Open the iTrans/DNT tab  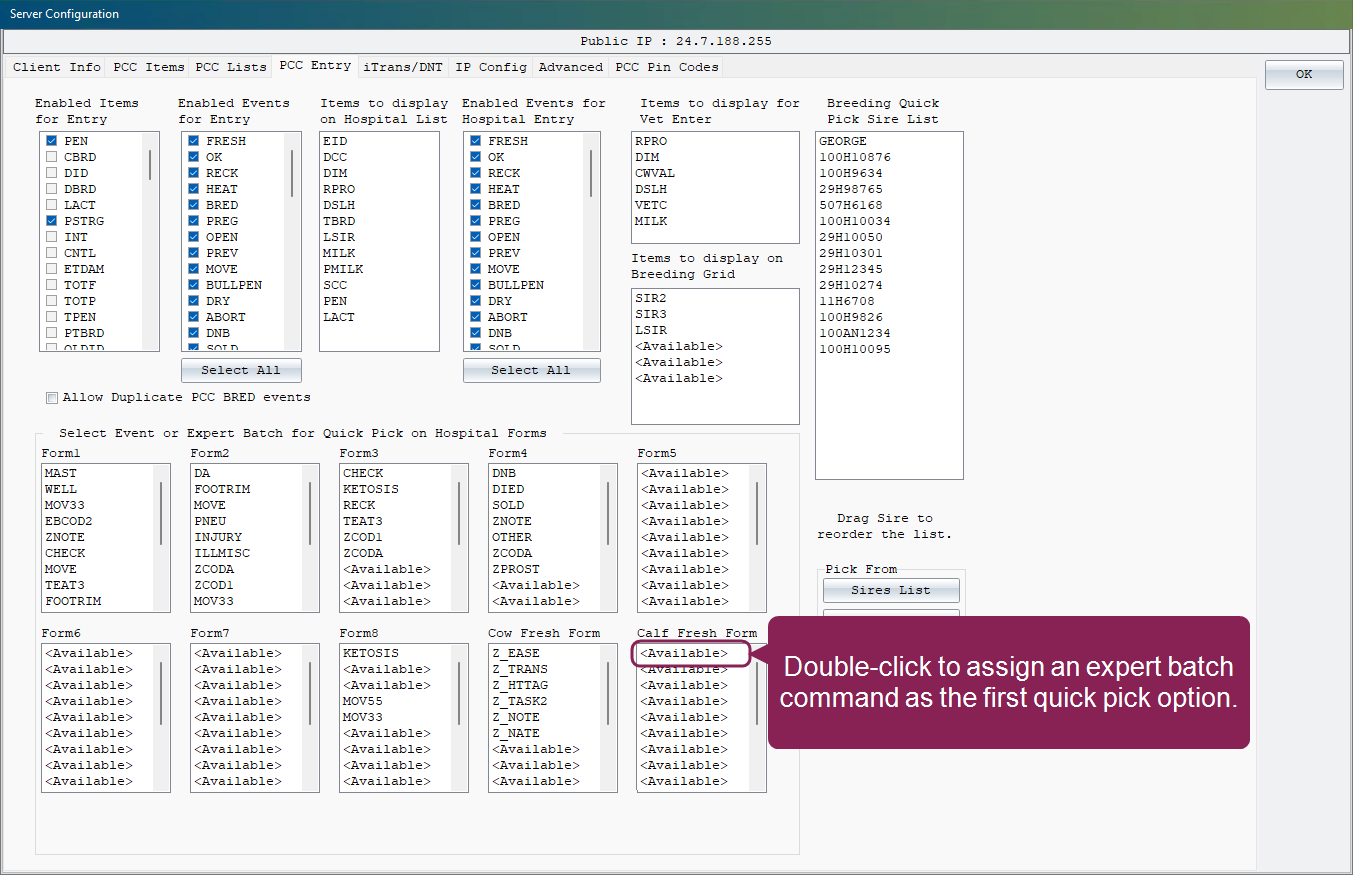(x=403, y=67)
